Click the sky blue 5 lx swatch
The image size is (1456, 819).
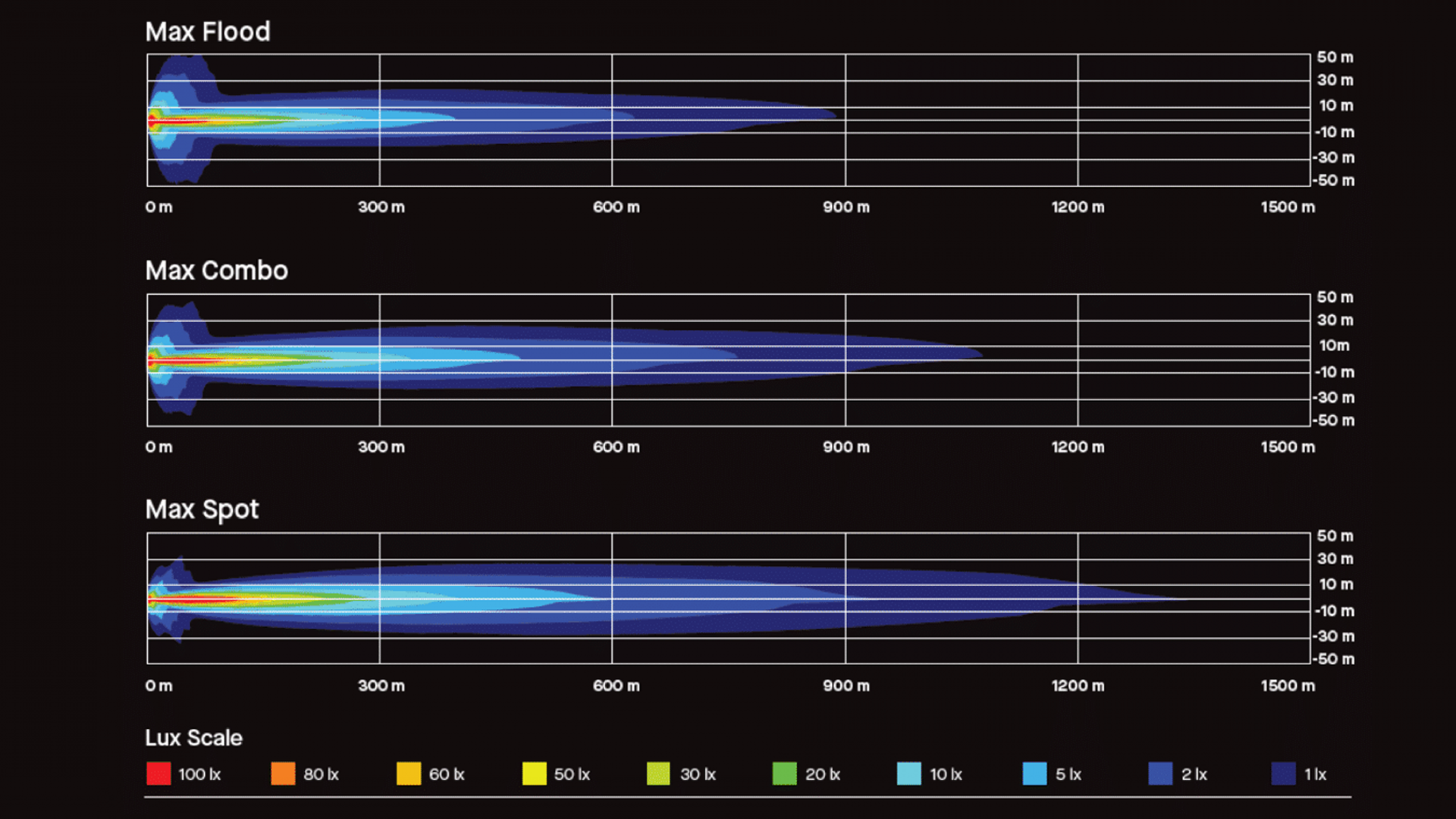[x=1034, y=774]
